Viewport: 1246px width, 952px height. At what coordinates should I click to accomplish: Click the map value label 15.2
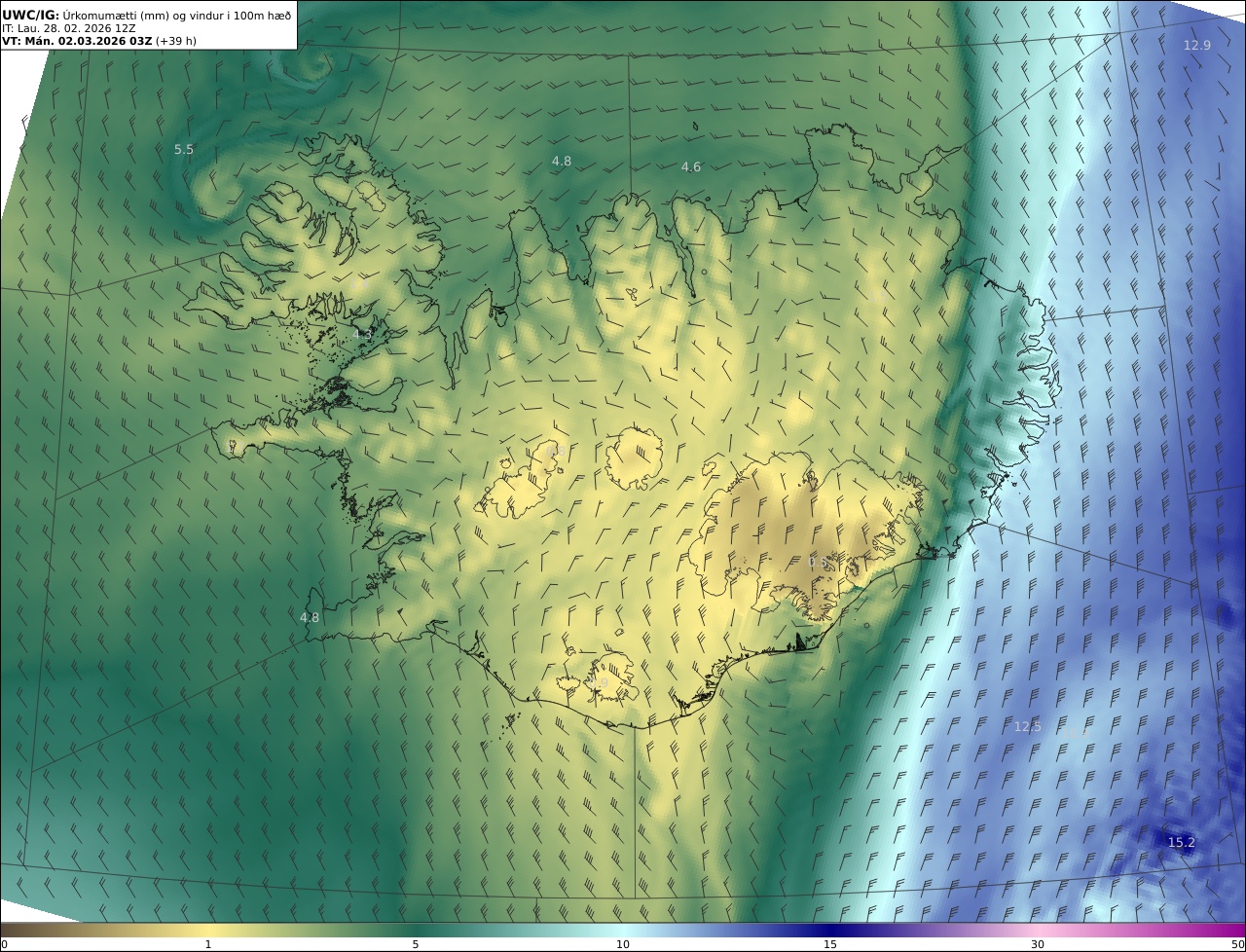[x=1181, y=842]
